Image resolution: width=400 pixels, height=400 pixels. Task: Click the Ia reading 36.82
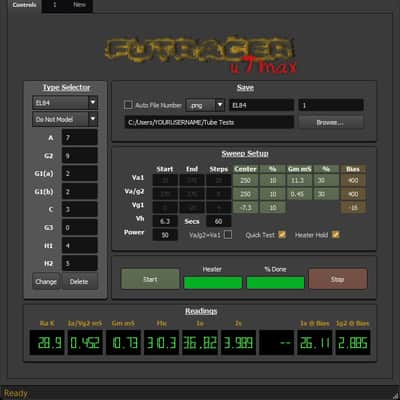[200, 342]
